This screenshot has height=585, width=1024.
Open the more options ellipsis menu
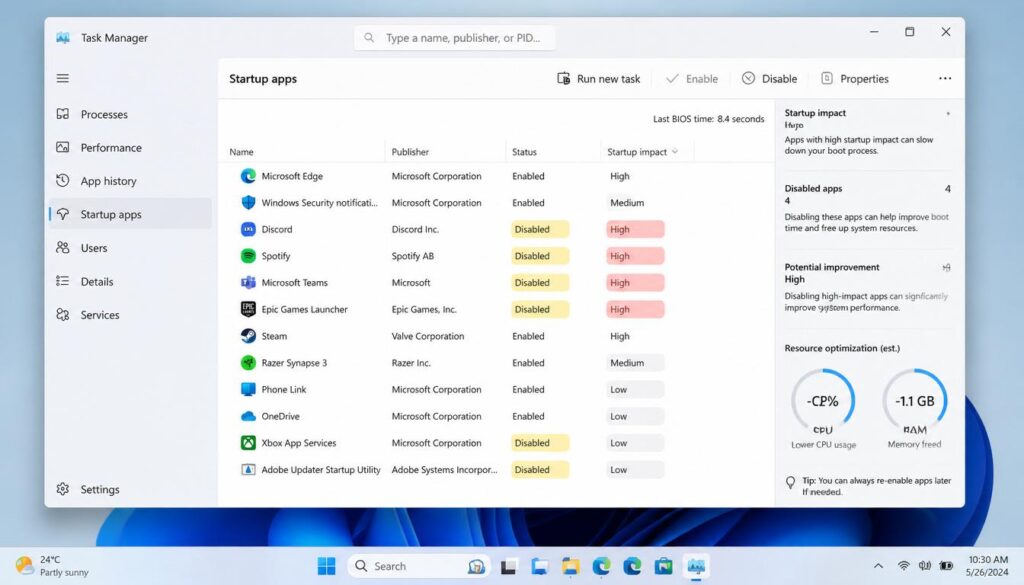945,78
